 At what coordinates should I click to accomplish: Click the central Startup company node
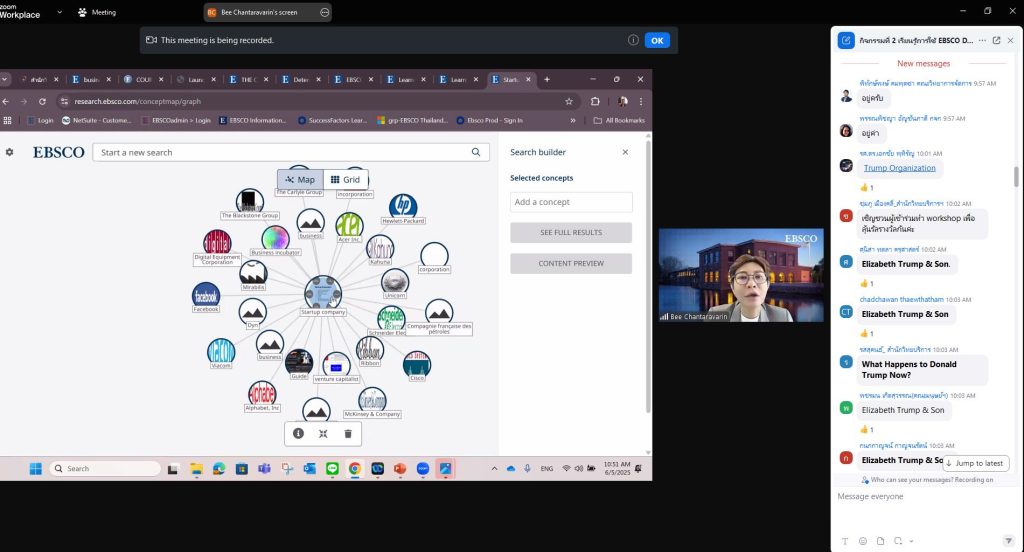[323, 293]
